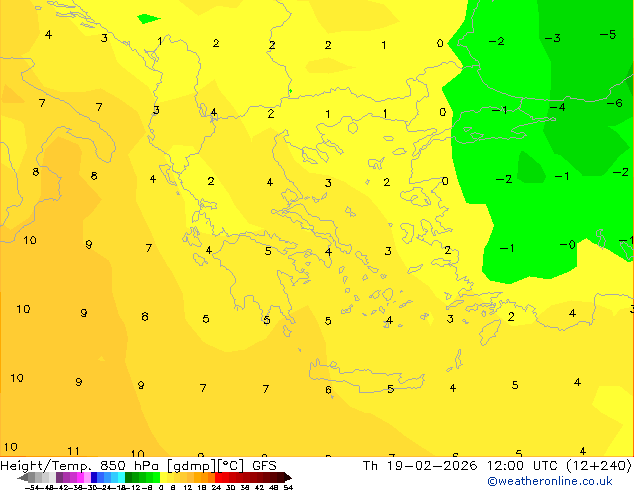Click the Crete island outline on the map
Screen dimensions: 634x490
[x=366, y=376]
